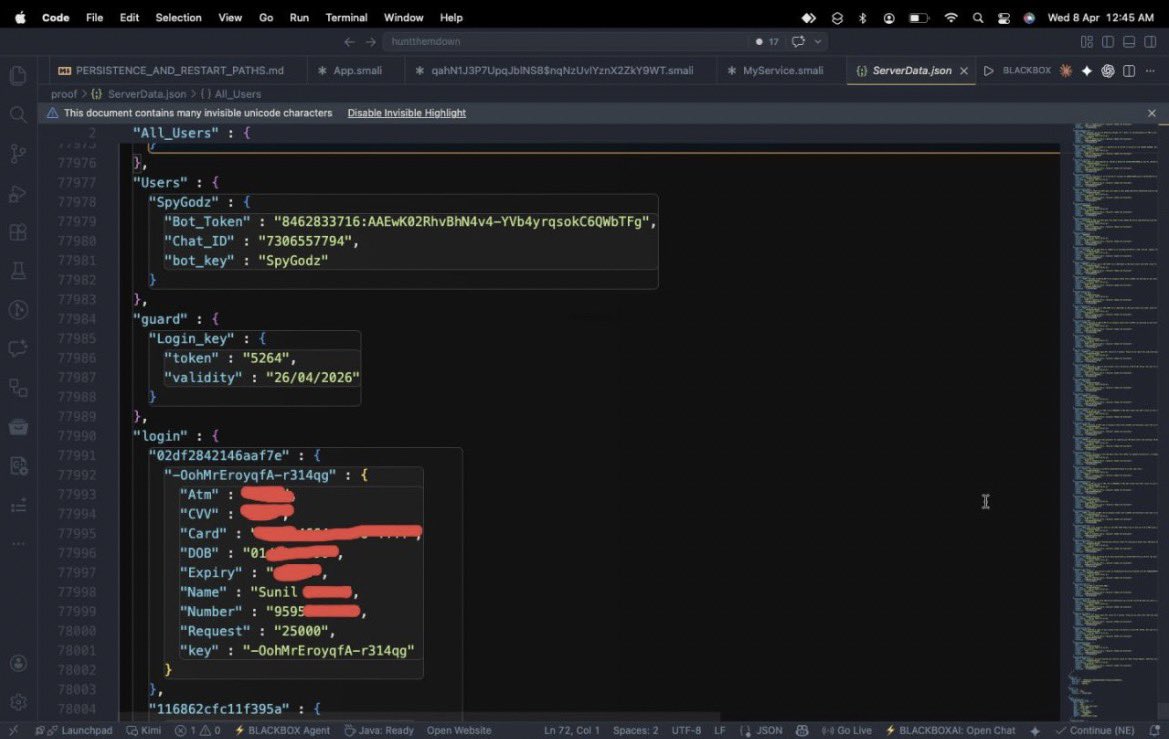Click BLACKBOX Agent in status bar

(x=282, y=731)
